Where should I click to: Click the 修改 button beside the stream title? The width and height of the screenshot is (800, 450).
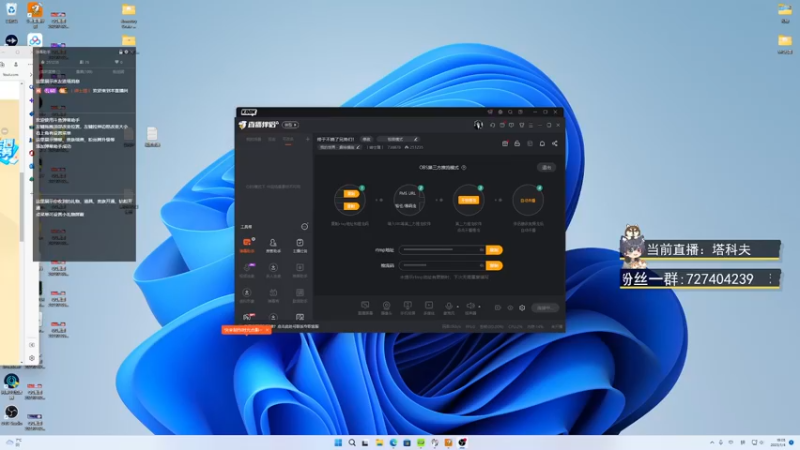[x=366, y=139]
